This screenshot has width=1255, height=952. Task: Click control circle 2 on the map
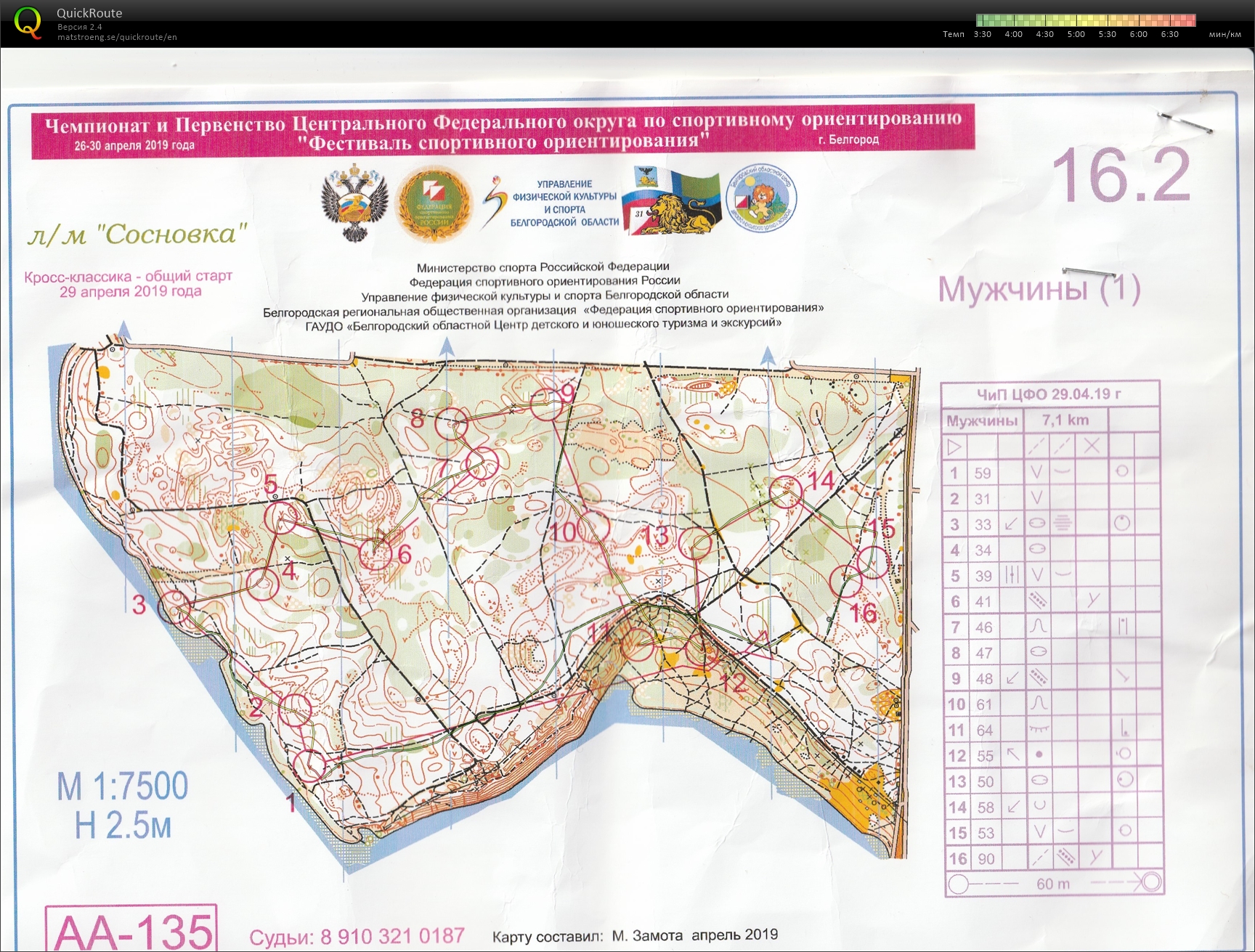click(296, 710)
